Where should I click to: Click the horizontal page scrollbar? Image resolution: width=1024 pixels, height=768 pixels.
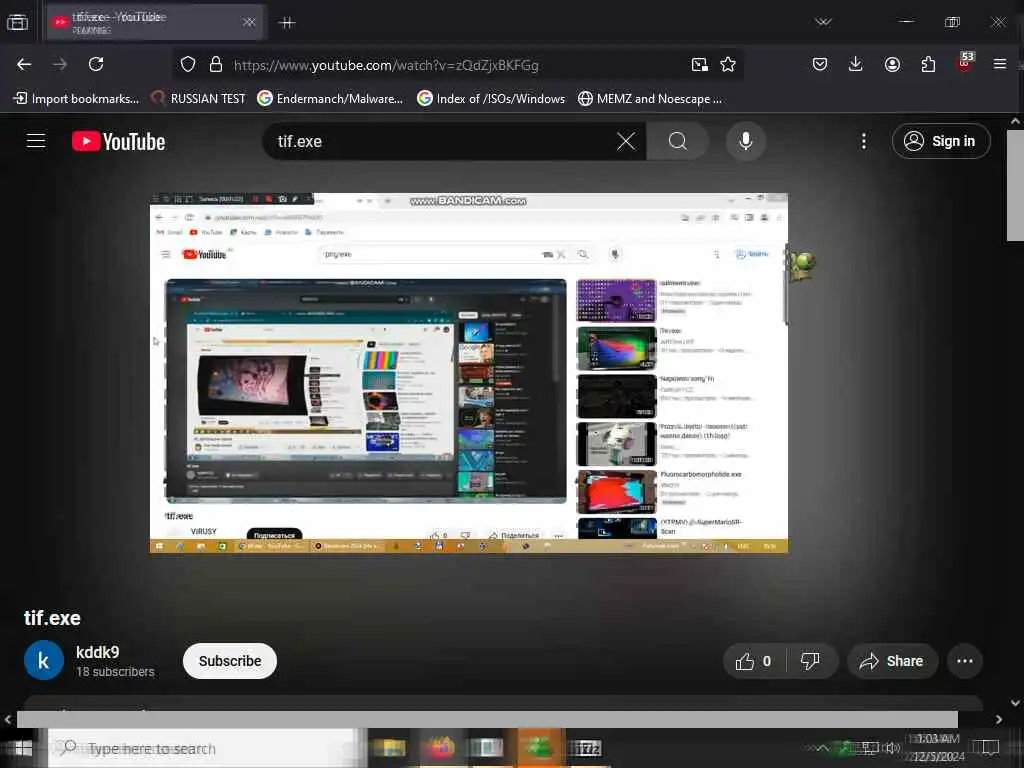point(487,719)
